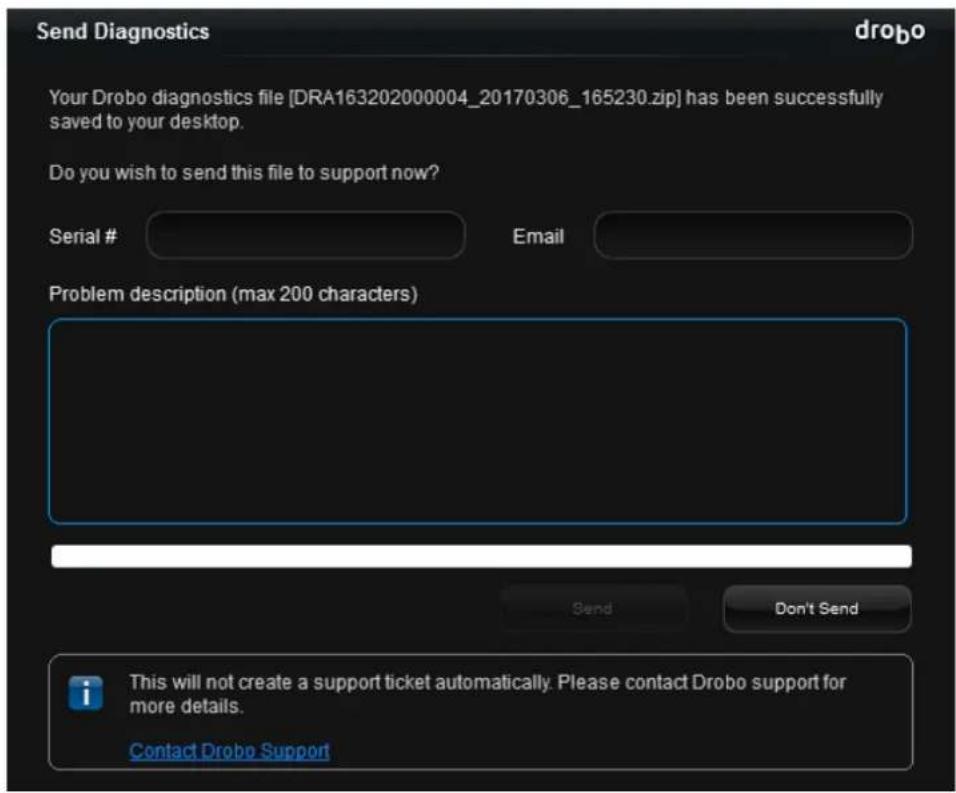Click the Serial # input field

[305, 235]
